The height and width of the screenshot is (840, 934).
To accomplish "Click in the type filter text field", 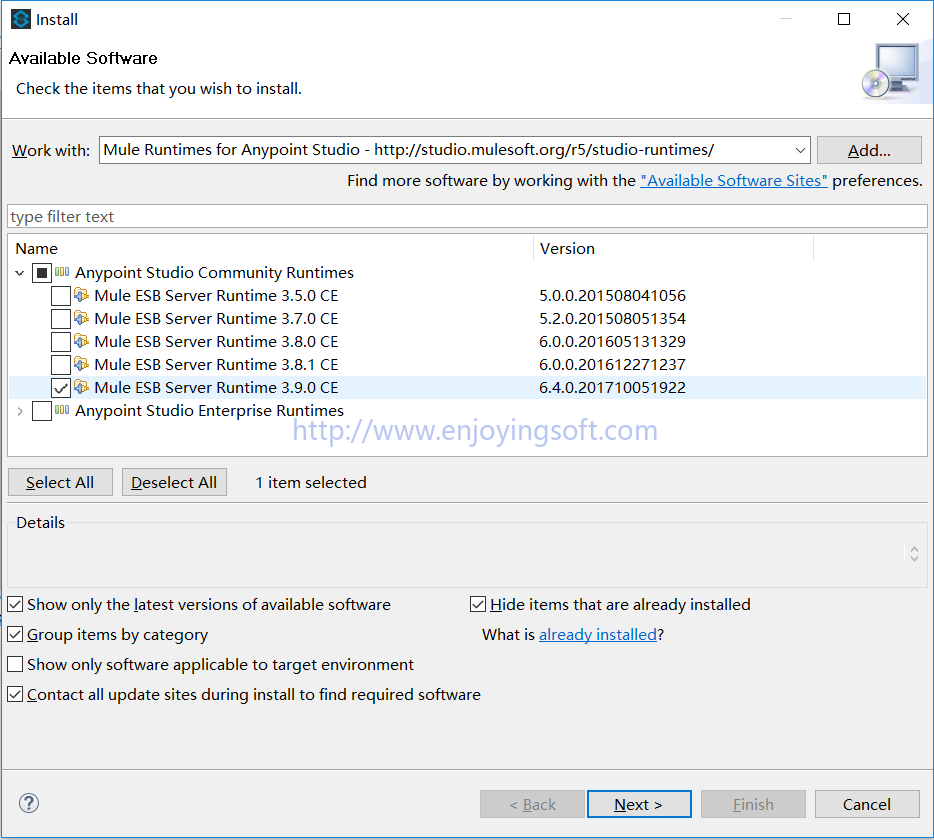I will 467,216.
